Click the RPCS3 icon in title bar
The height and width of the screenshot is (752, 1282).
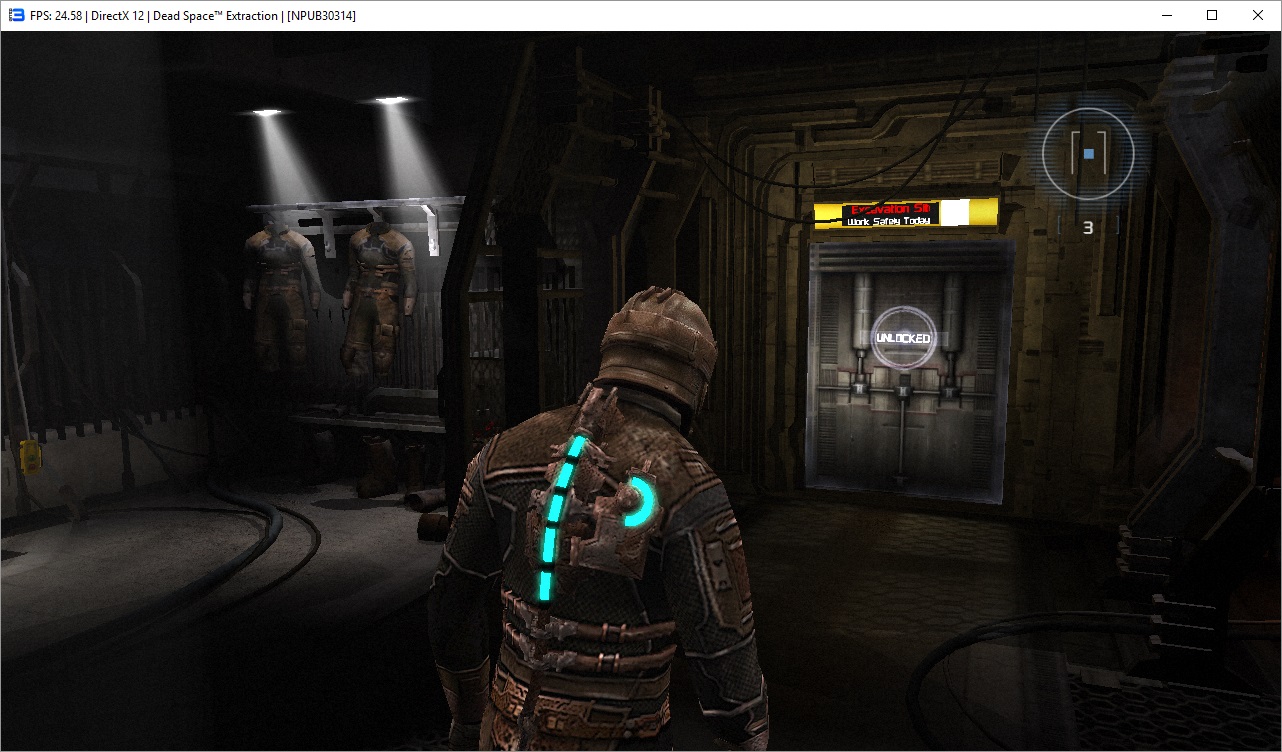[16, 15]
